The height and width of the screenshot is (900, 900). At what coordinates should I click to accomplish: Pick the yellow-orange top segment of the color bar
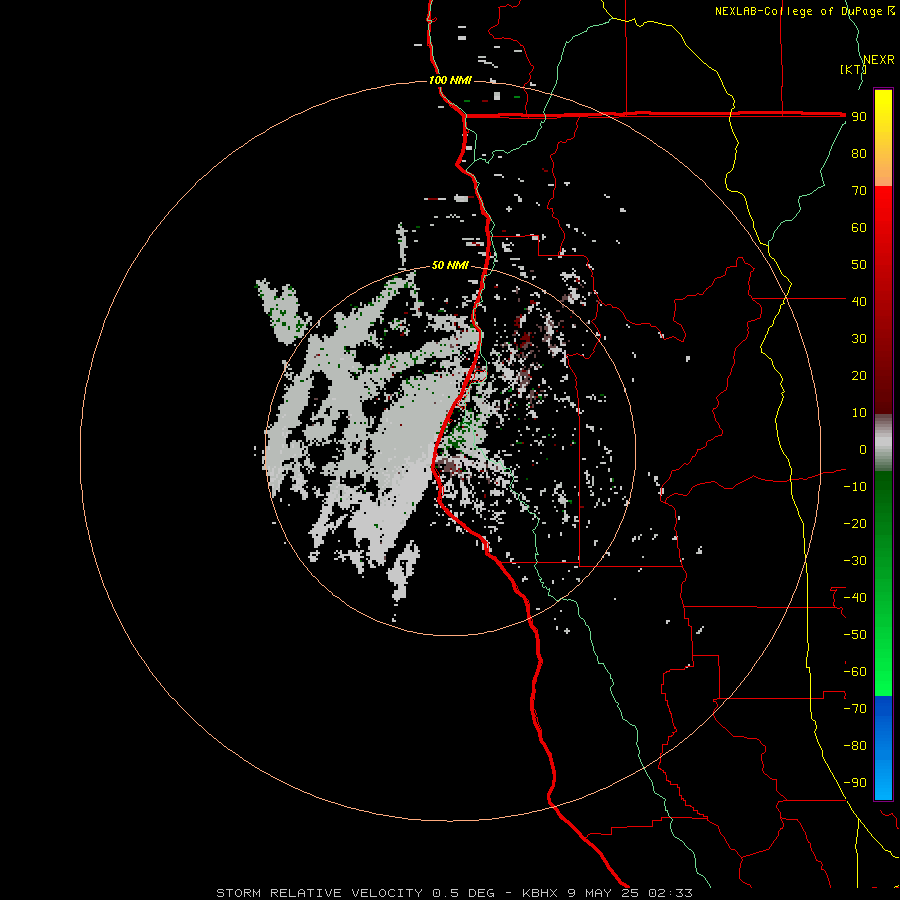(x=883, y=138)
